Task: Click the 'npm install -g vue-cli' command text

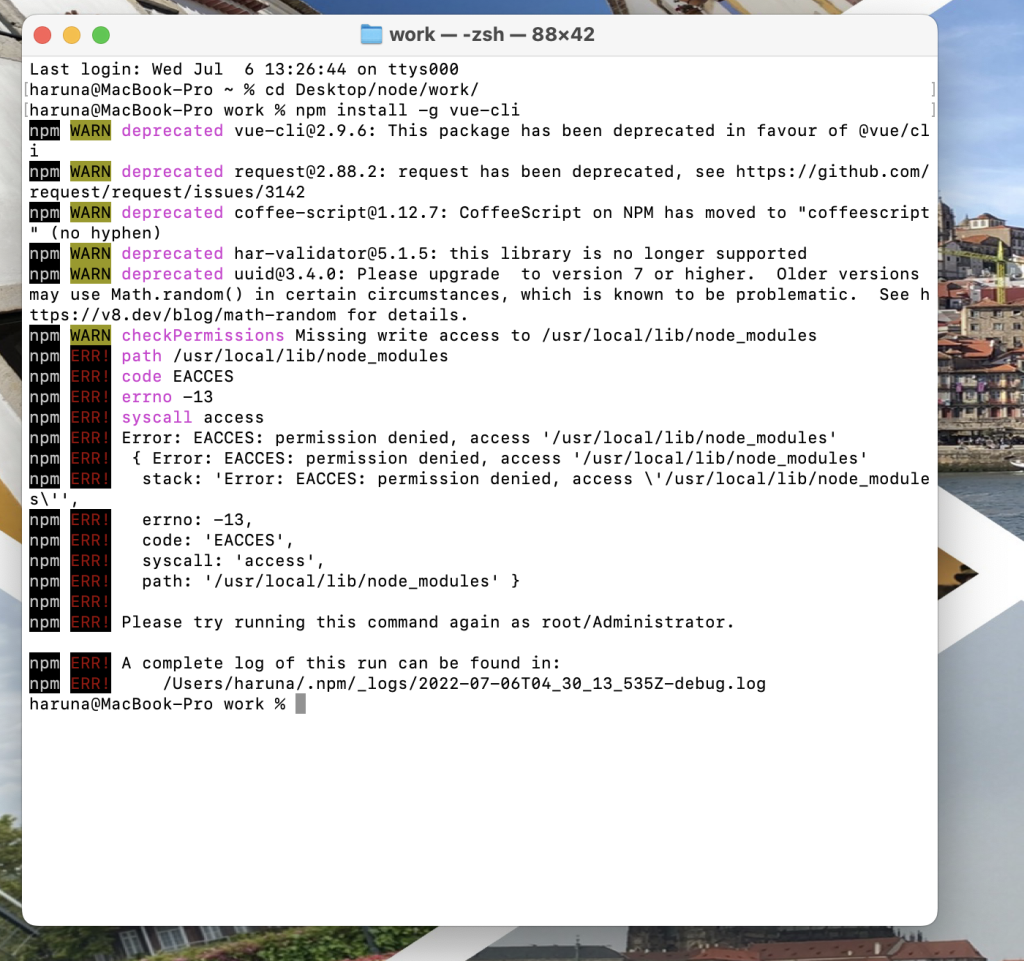Action: (407, 110)
